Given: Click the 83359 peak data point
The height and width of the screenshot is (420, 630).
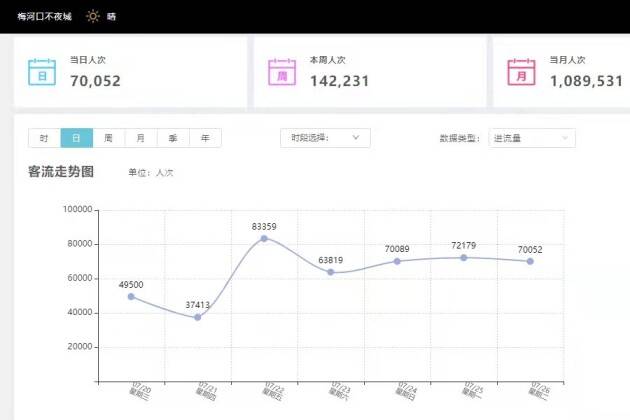Looking at the screenshot, I should 264,238.
